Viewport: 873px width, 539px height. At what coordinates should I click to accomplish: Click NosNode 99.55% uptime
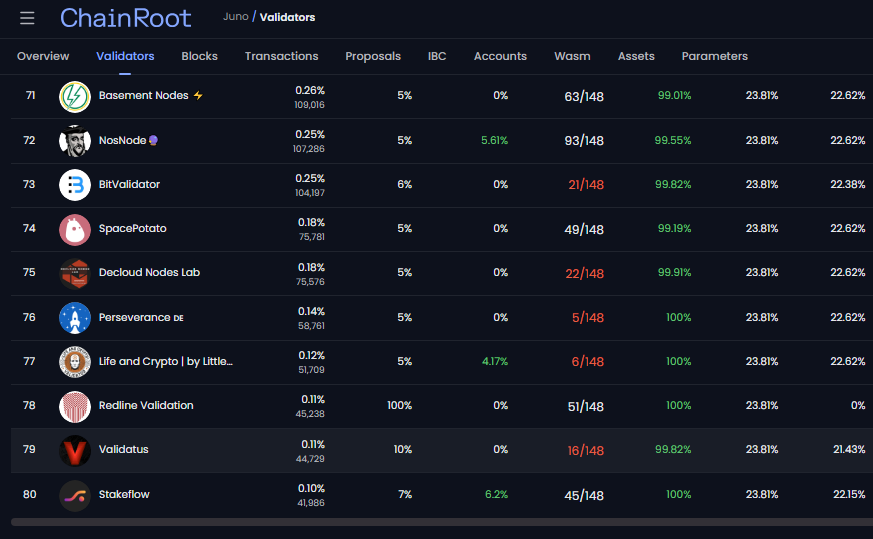pyautogui.click(x=673, y=140)
